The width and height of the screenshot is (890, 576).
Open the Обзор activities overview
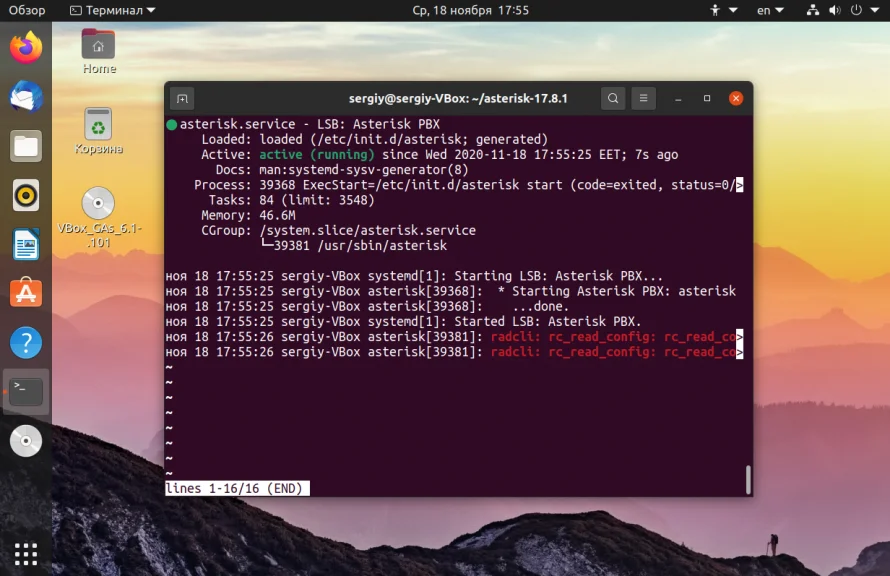pos(27,10)
